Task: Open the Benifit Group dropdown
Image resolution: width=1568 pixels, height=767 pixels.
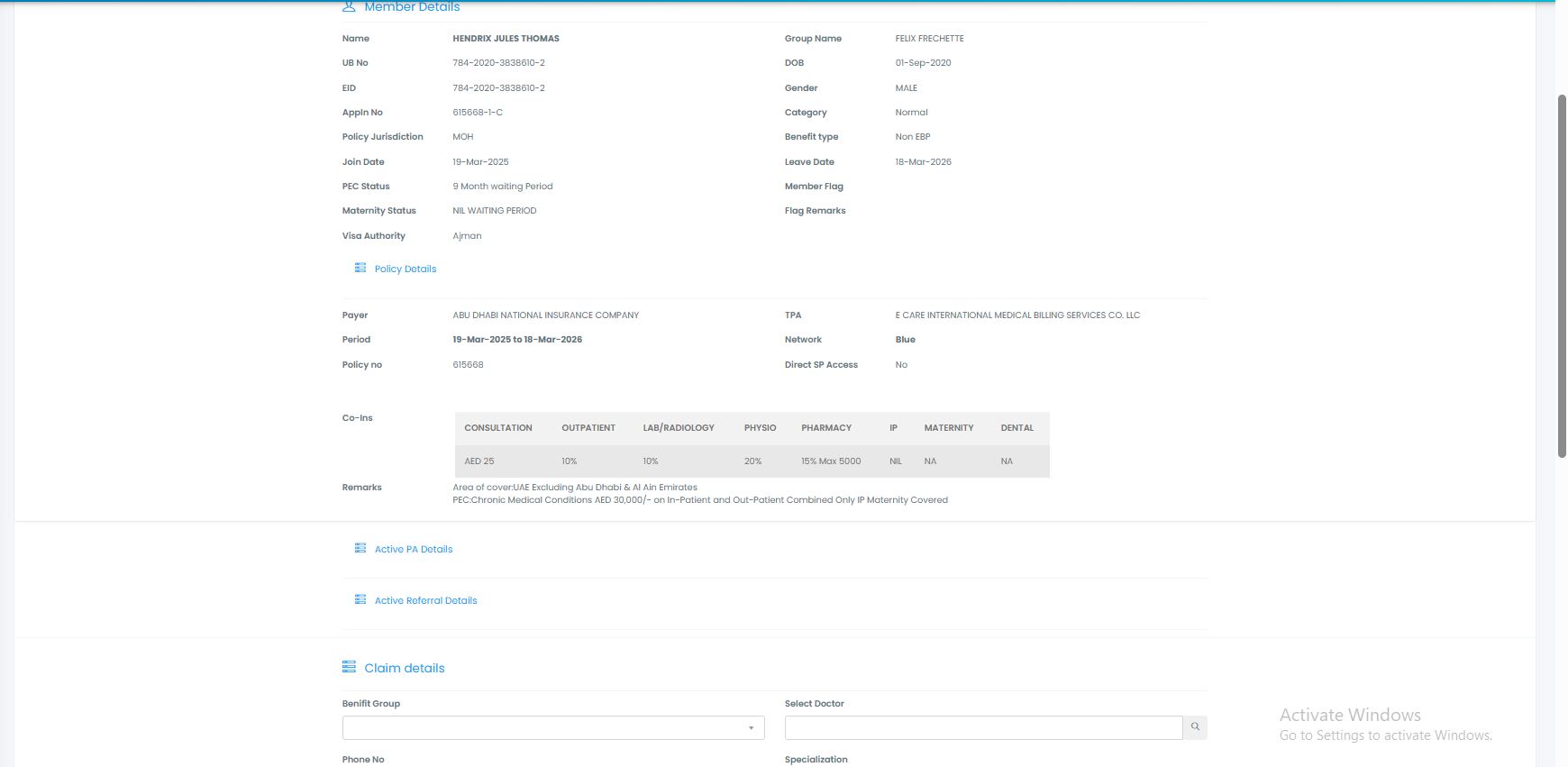Action: pyautogui.click(x=552, y=727)
